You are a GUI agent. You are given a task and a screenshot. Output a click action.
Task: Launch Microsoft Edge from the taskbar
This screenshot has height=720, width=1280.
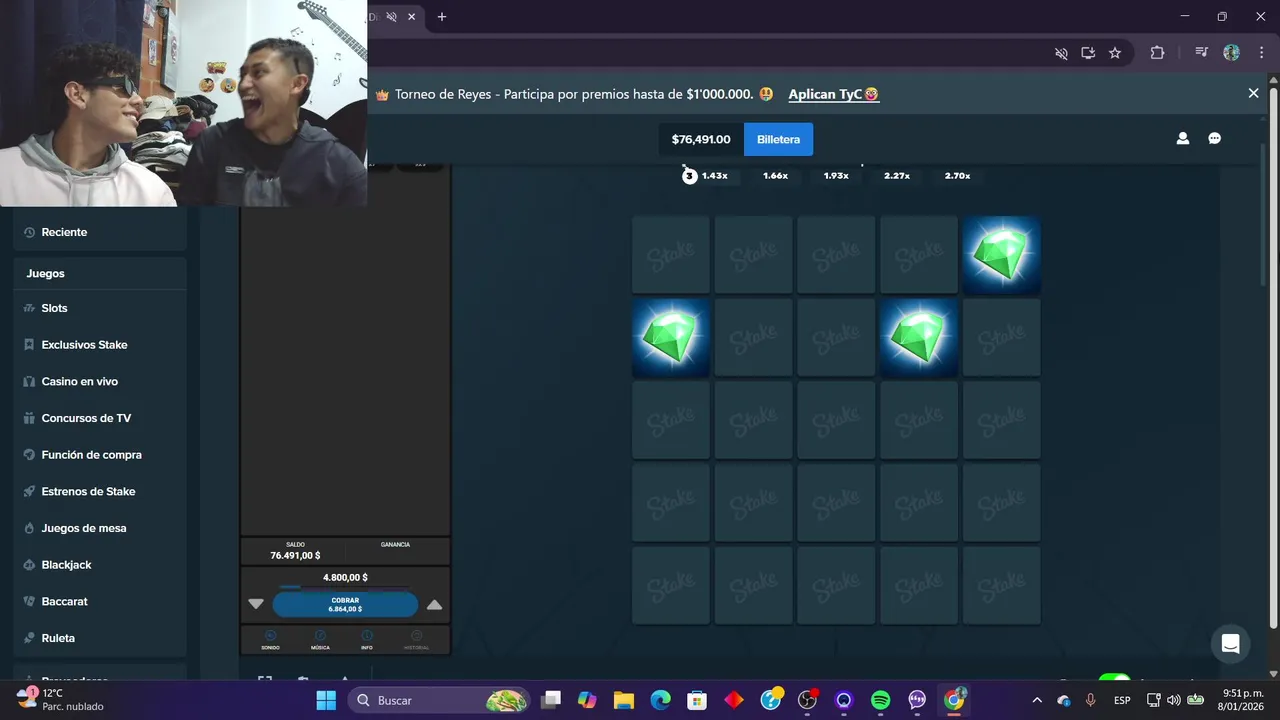[x=660, y=700]
